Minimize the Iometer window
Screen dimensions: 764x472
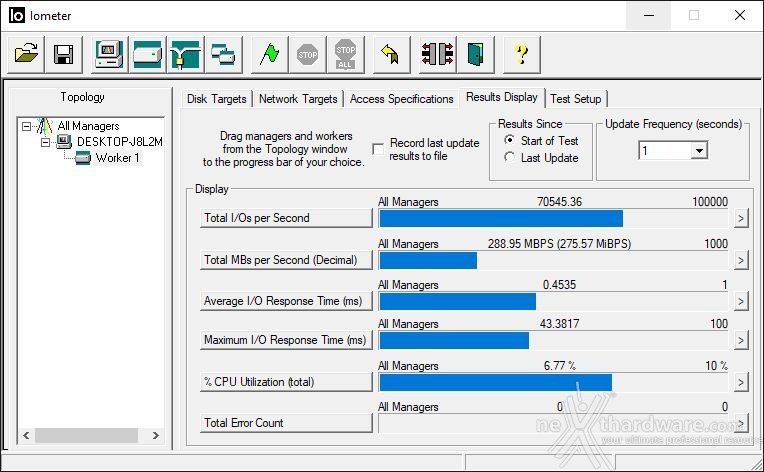tap(649, 15)
